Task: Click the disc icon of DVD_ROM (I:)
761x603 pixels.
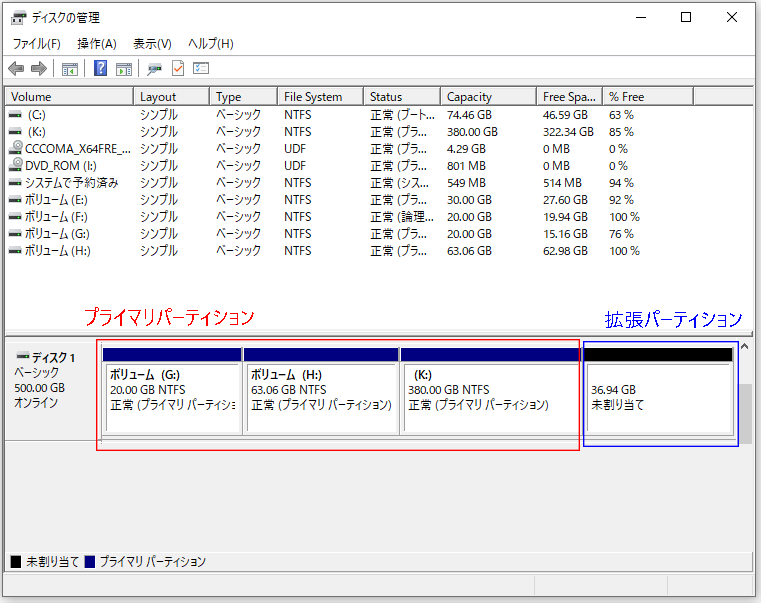Action: pyautogui.click(x=17, y=164)
